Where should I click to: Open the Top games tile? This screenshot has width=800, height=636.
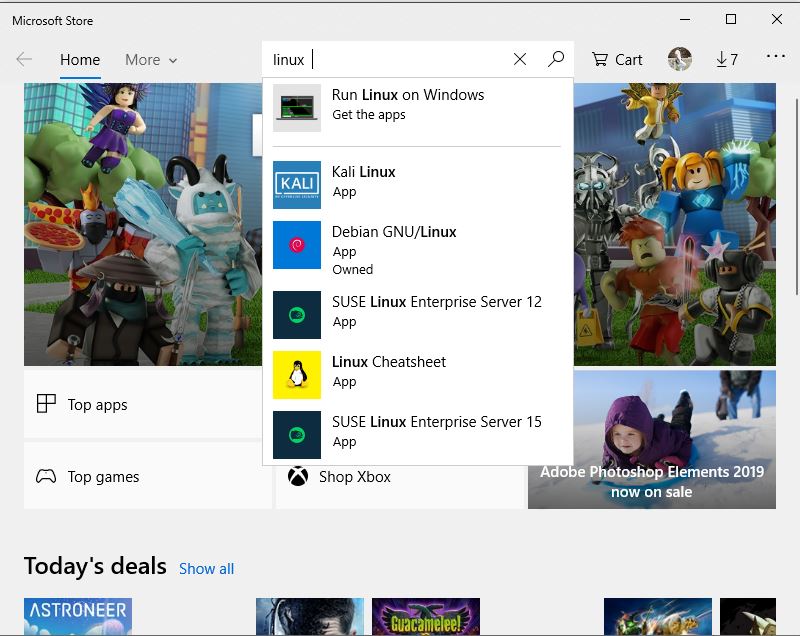147,476
